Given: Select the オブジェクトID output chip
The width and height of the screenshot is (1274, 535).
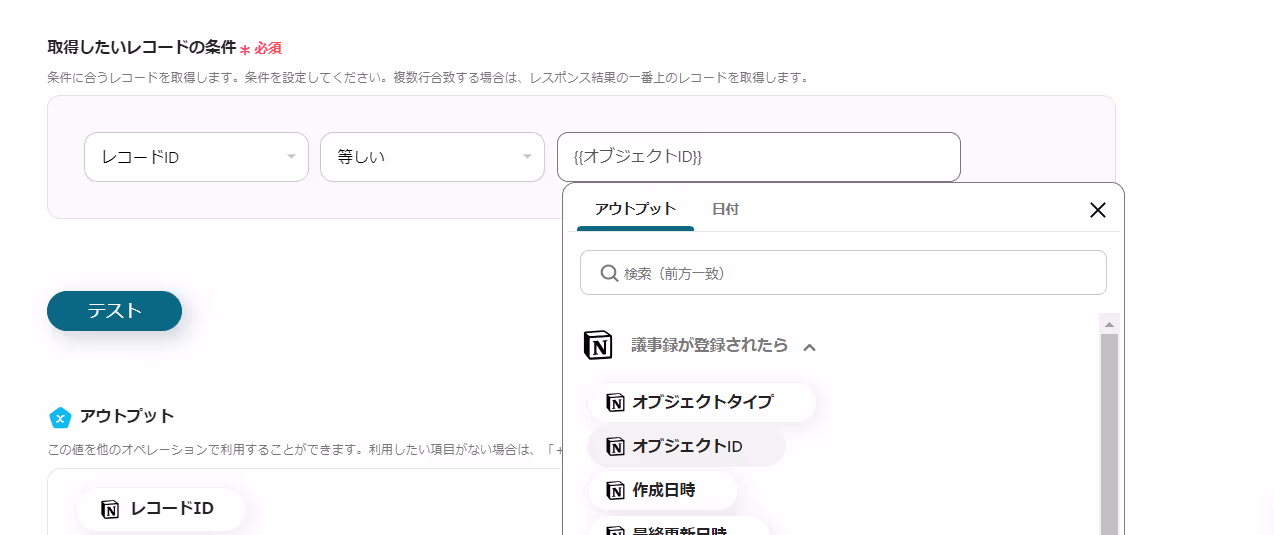Looking at the screenshot, I should coord(687,446).
